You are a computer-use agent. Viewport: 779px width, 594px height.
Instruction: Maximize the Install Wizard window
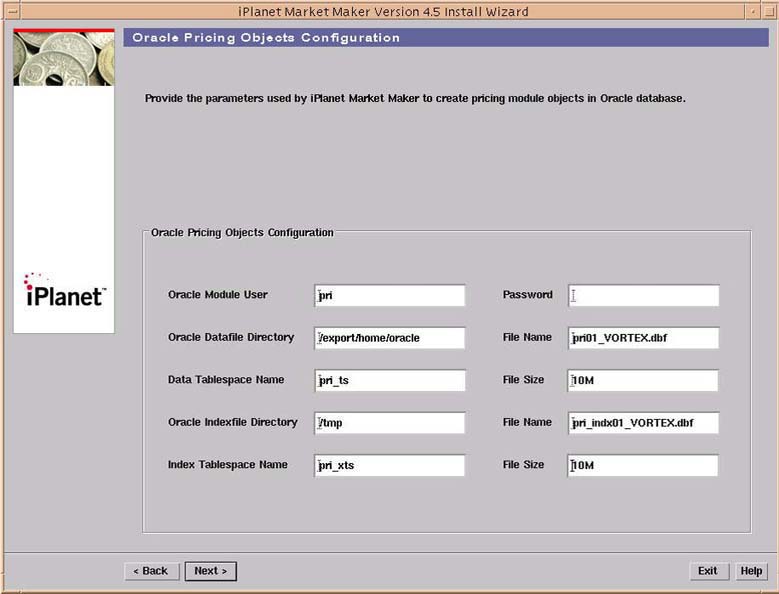pyautogui.click(x=769, y=11)
